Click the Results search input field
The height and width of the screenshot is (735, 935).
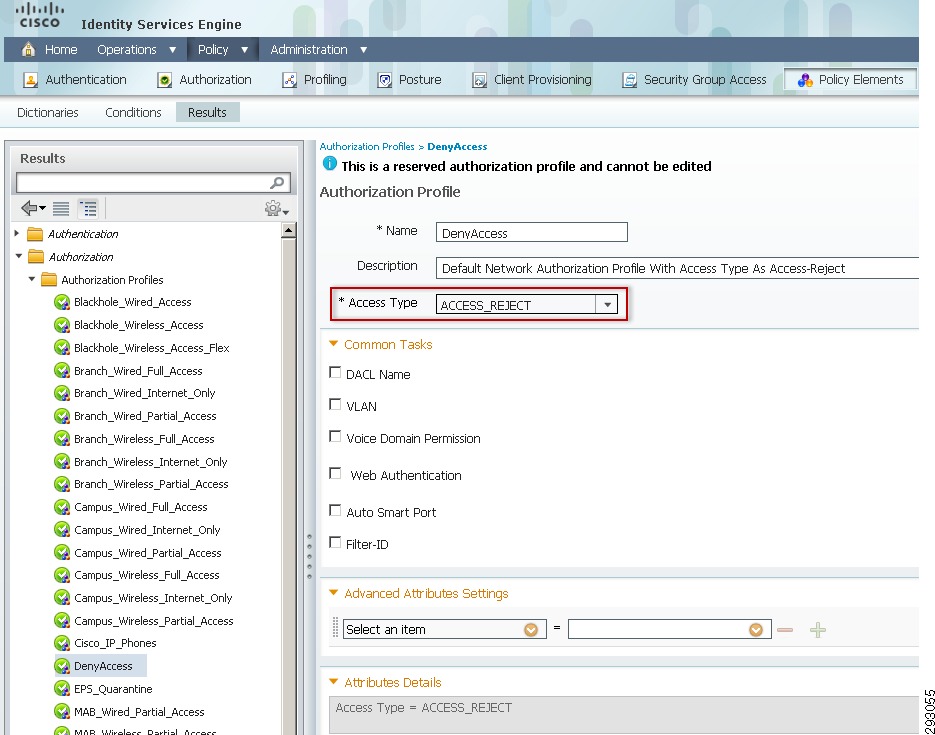point(143,182)
